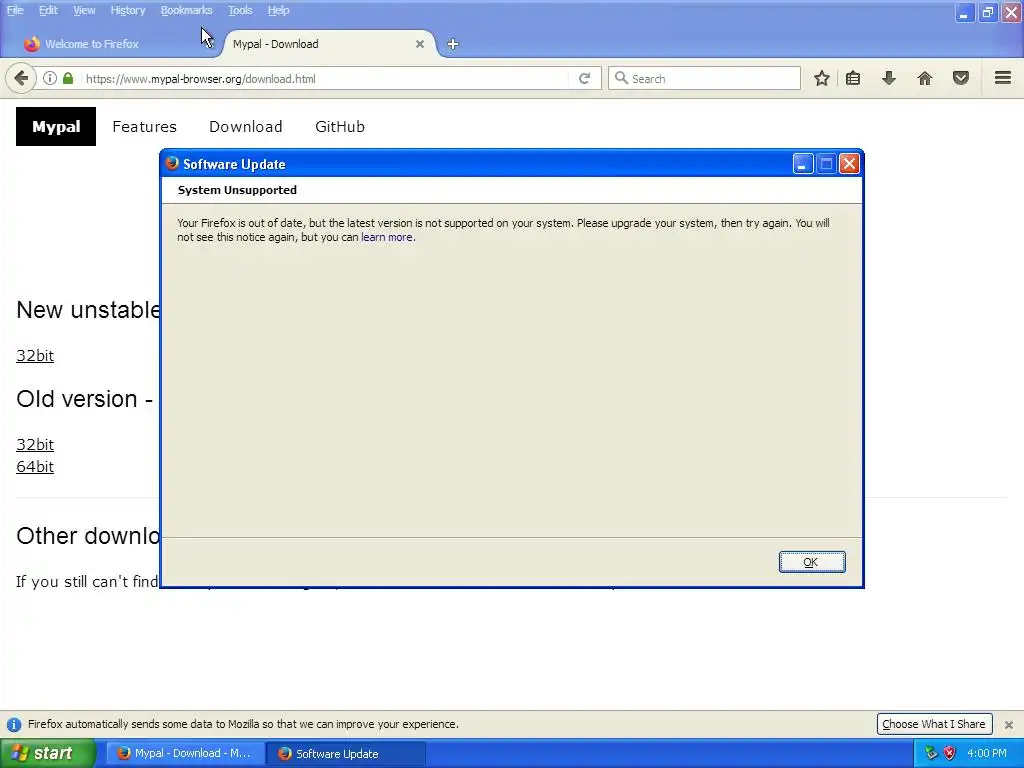Screen dimensions: 1024x768
Task: Open the Tools menu
Action: point(240,10)
